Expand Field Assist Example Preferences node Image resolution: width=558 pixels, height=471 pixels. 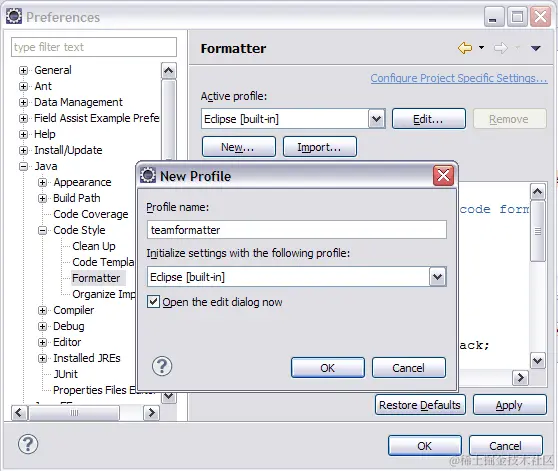coord(23,118)
